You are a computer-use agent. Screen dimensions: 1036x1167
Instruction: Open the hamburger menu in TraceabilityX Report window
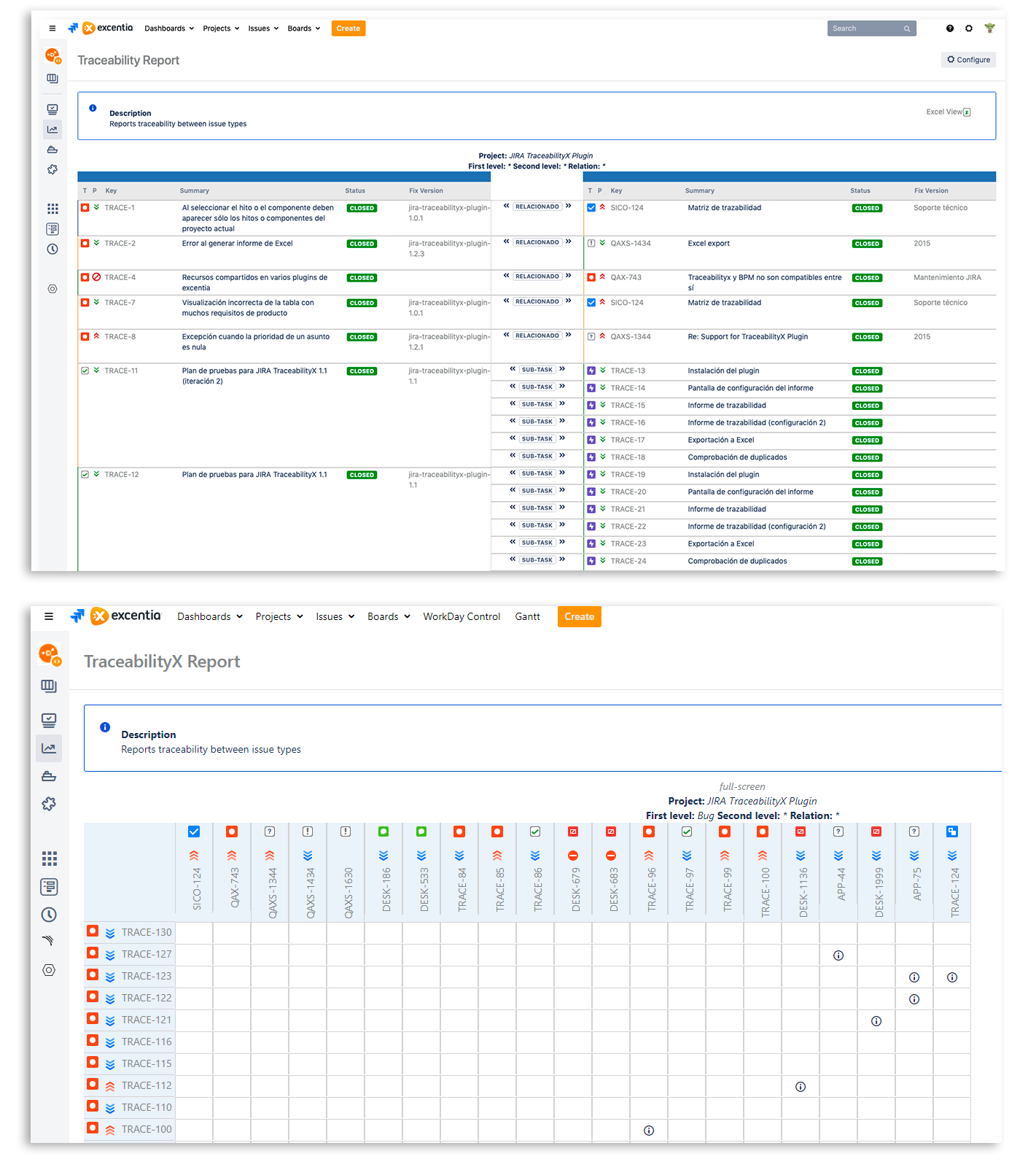[49, 616]
